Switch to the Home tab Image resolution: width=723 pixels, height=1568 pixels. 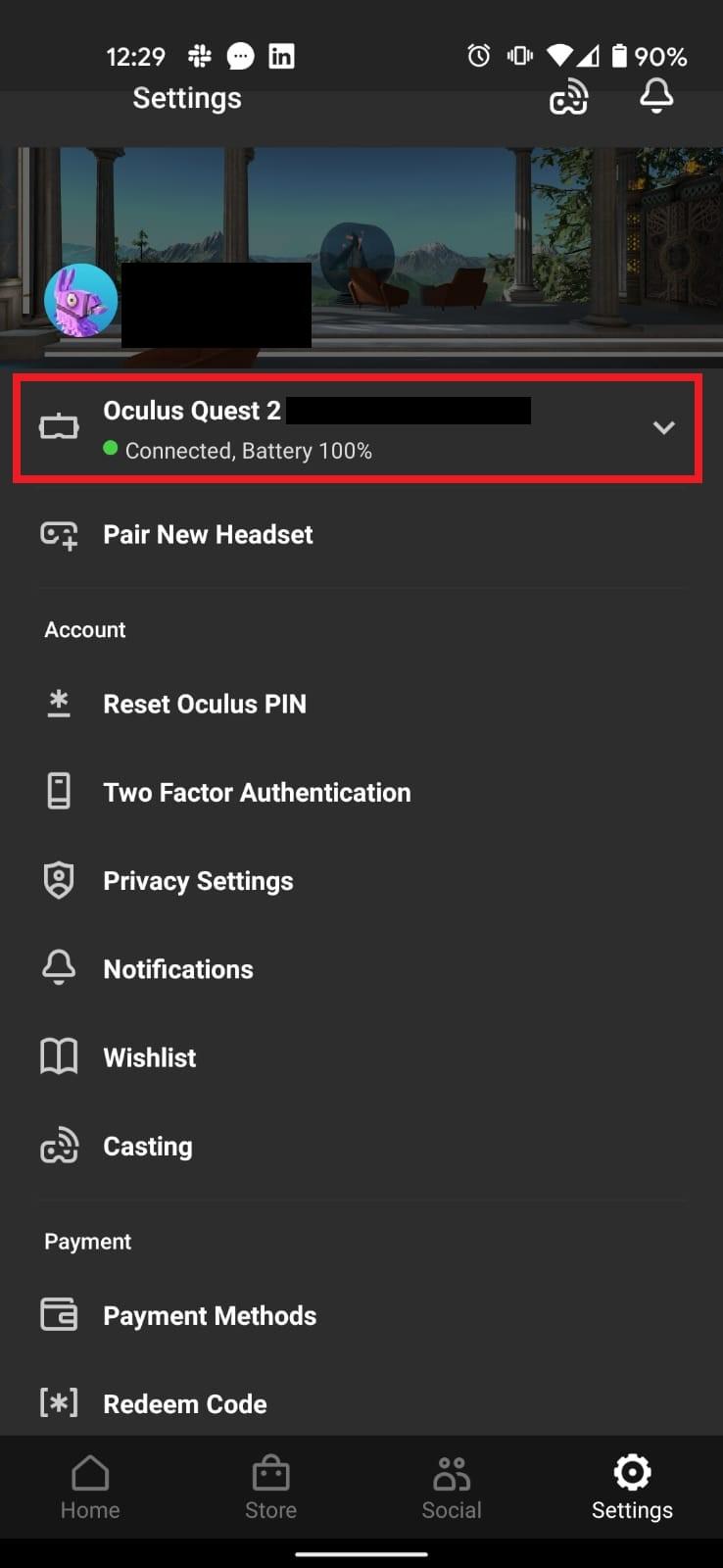point(90,1487)
